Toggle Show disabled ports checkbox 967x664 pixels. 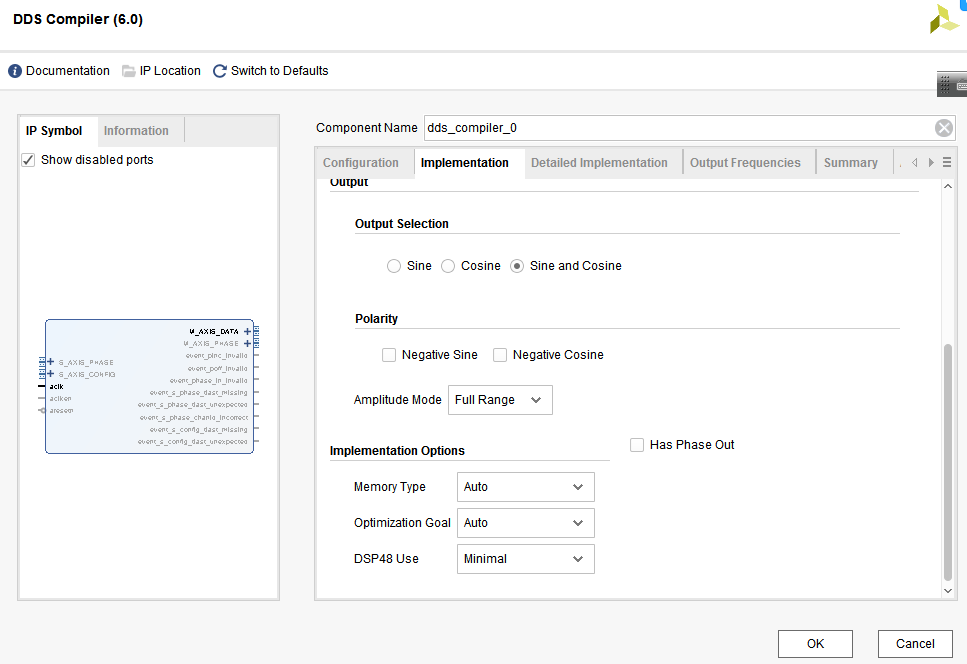pos(28,160)
